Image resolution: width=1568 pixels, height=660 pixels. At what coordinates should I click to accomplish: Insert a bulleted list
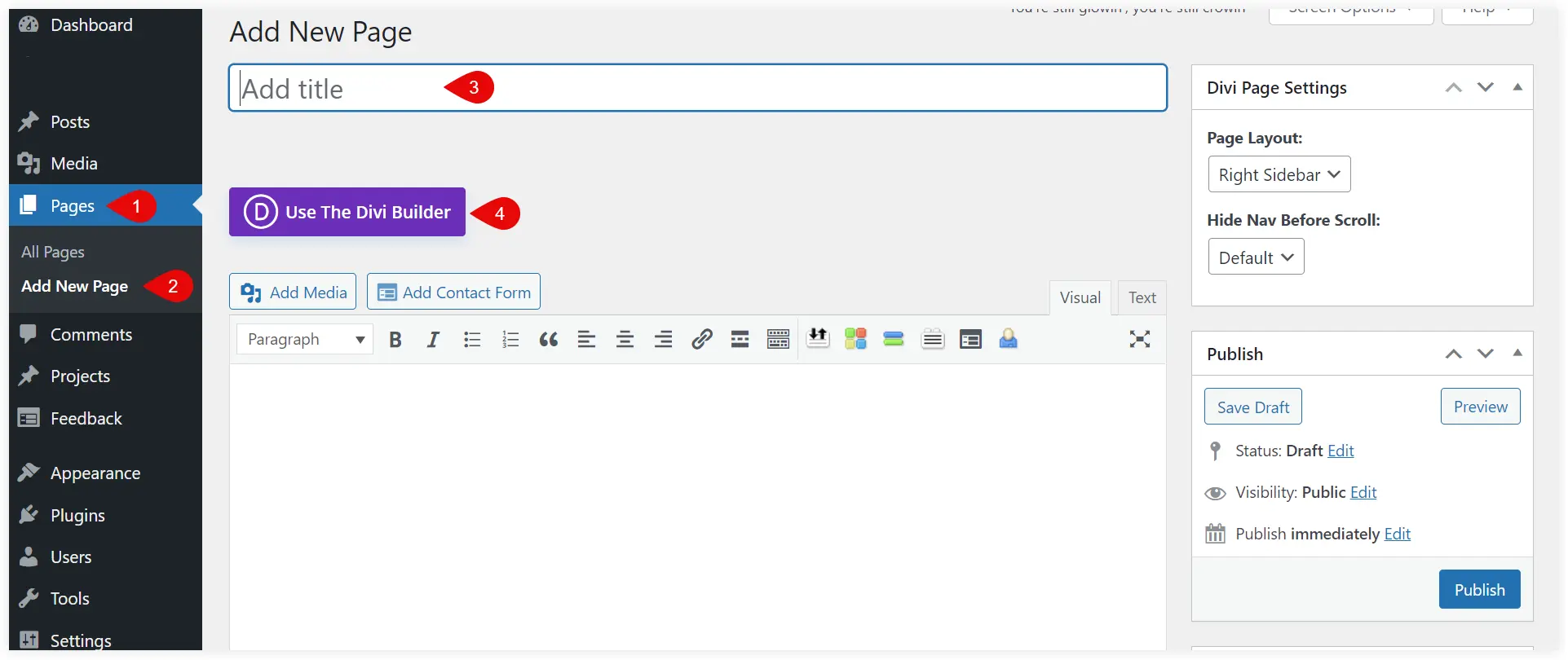tap(471, 340)
